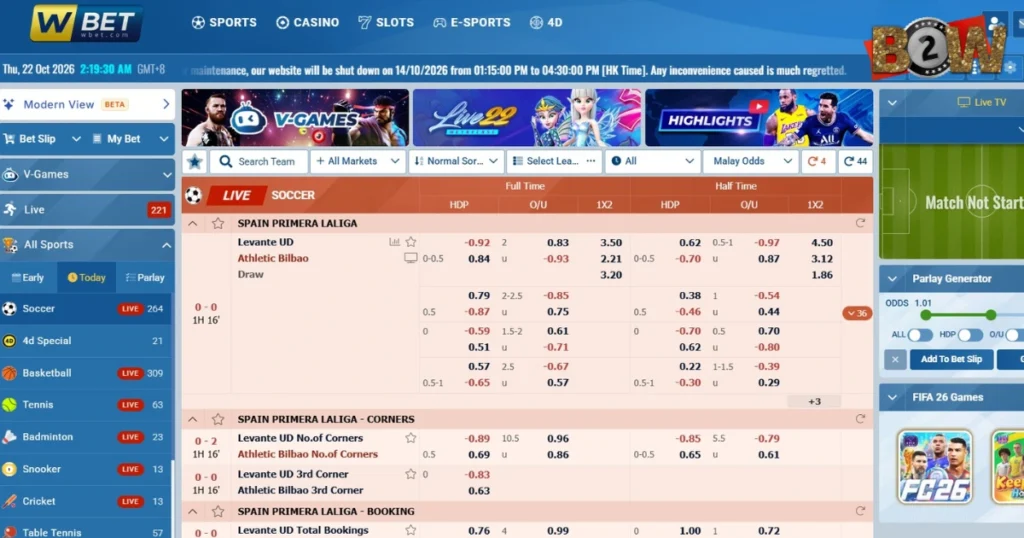Select the Today tab
This screenshot has height=538, width=1024.
point(86,277)
